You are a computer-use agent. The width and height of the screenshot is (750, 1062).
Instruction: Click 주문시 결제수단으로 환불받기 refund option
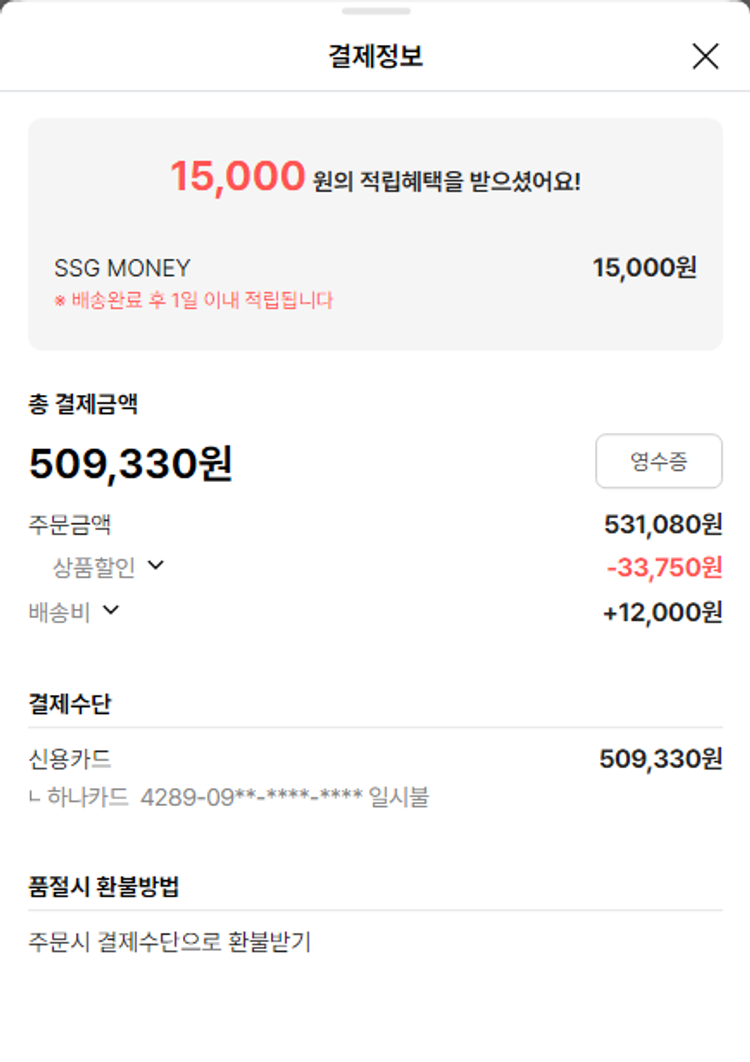point(170,942)
